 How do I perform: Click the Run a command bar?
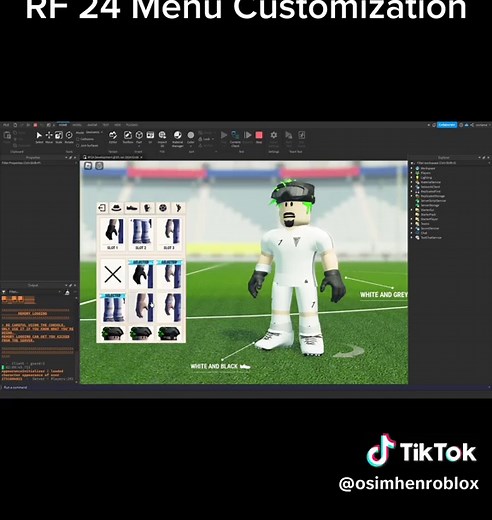[246, 387]
